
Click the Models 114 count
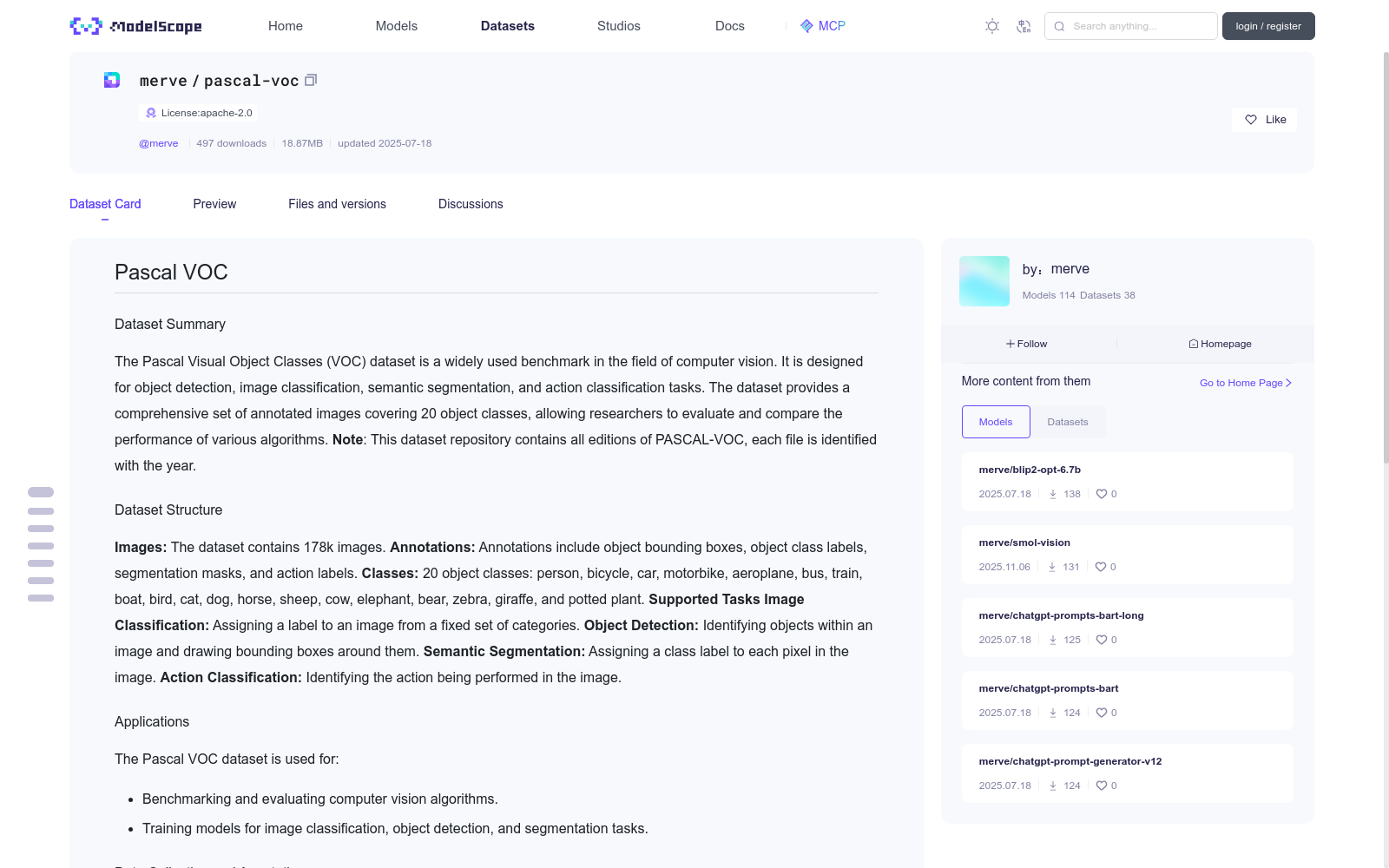point(1050,295)
